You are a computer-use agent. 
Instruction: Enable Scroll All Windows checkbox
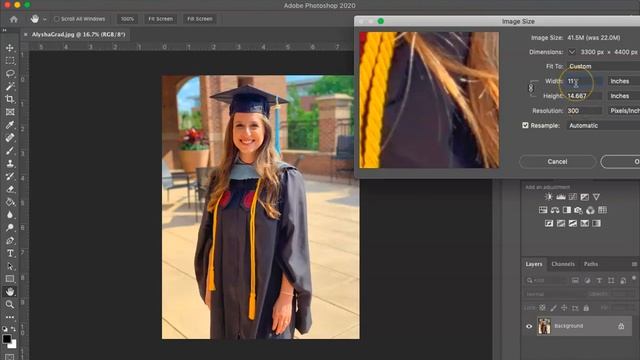[57, 19]
